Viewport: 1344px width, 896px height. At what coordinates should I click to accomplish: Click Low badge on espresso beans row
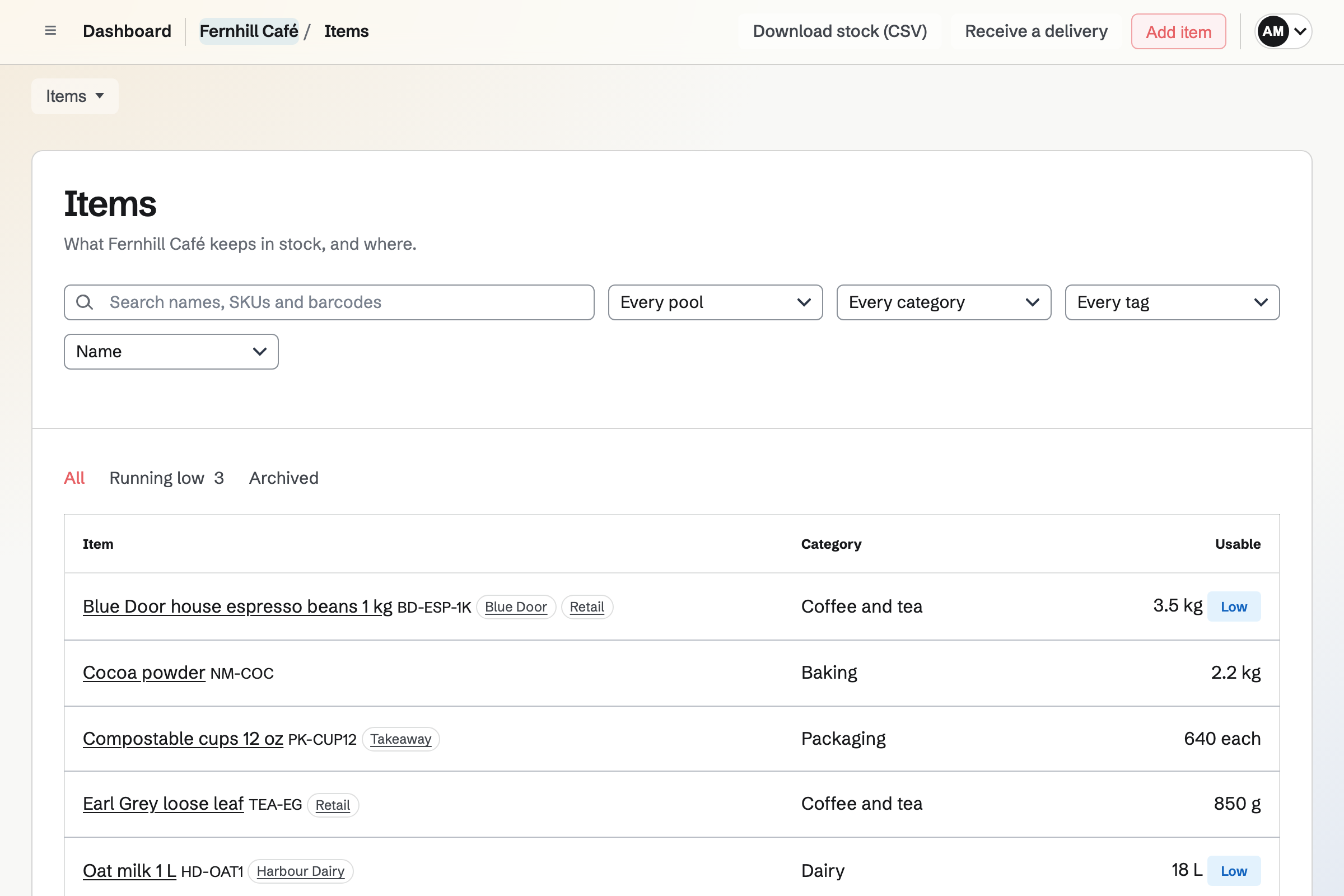pyautogui.click(x=1234, y=607)
